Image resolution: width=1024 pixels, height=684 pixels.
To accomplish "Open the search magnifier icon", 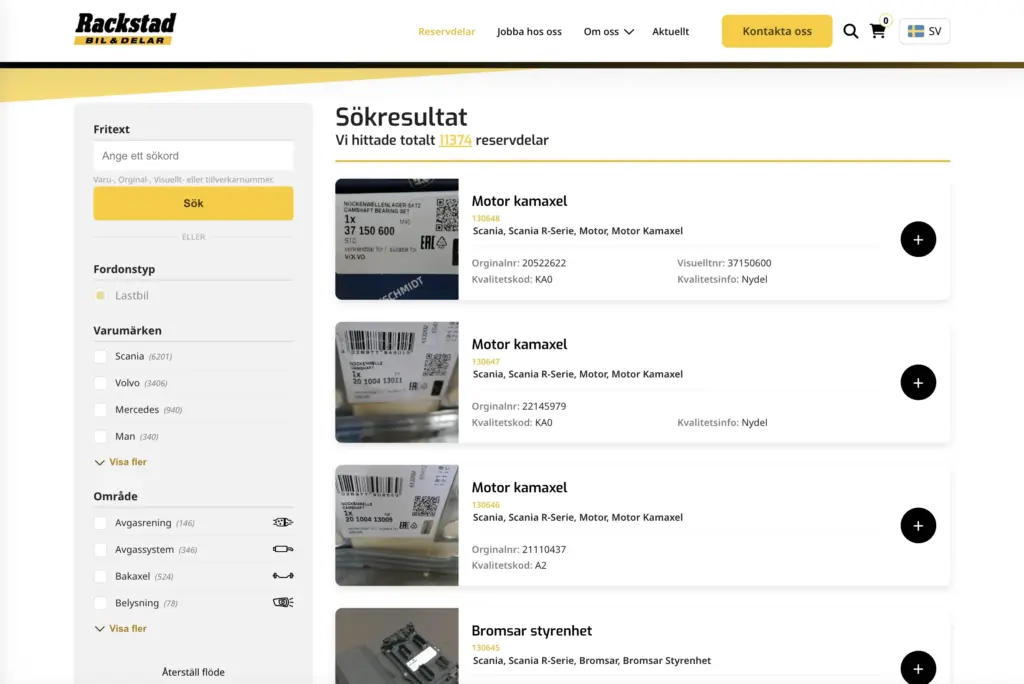I will 850,31.
